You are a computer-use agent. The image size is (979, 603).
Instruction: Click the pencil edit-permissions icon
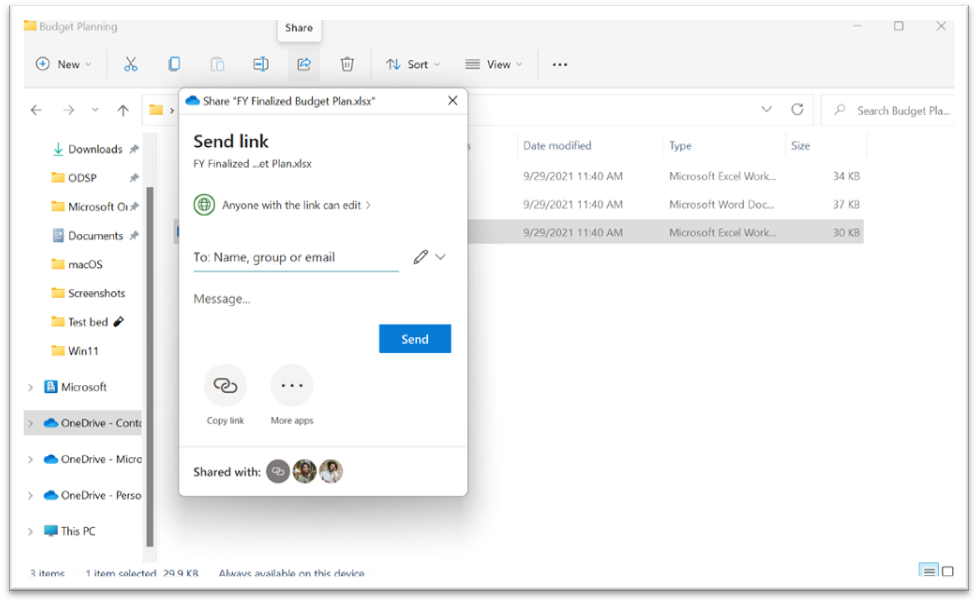(420, 257)
